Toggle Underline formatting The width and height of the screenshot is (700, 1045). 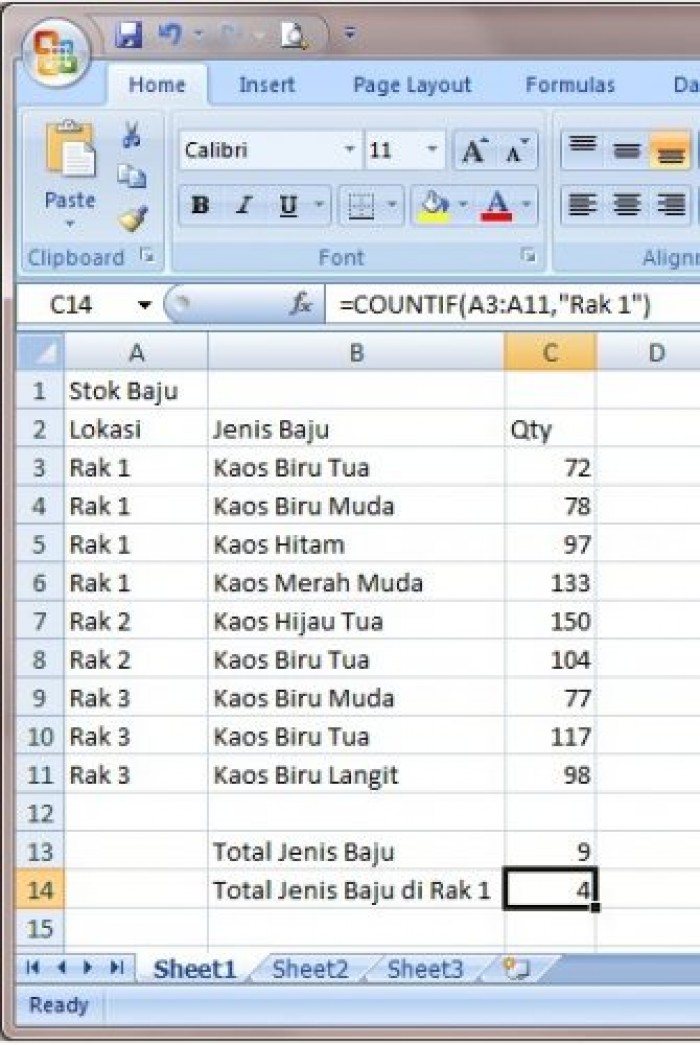pos(288,205)
